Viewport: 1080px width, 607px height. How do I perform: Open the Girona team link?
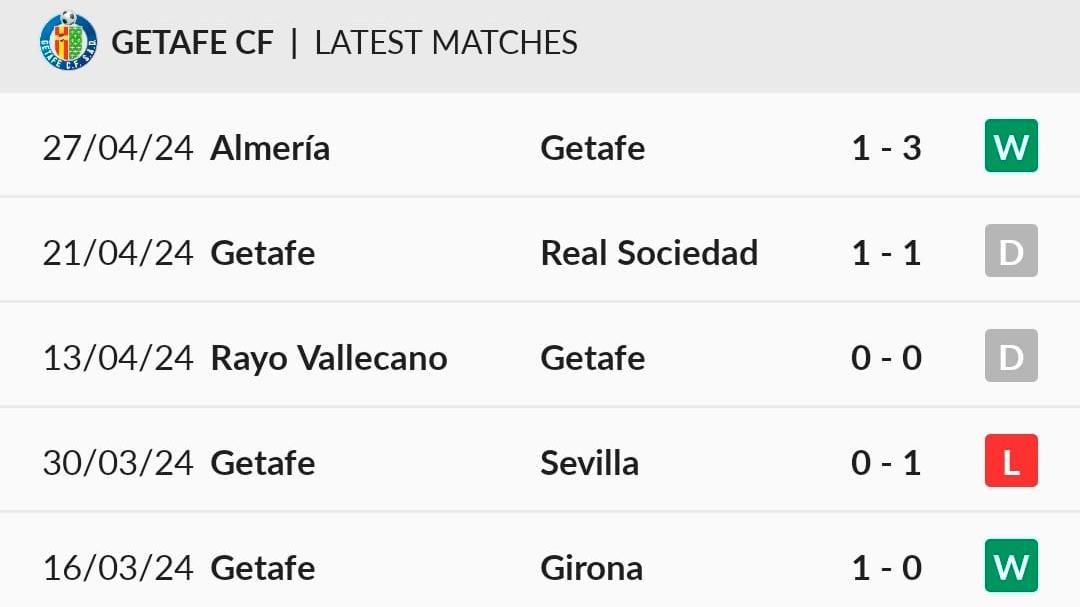(x=592, y=568)
